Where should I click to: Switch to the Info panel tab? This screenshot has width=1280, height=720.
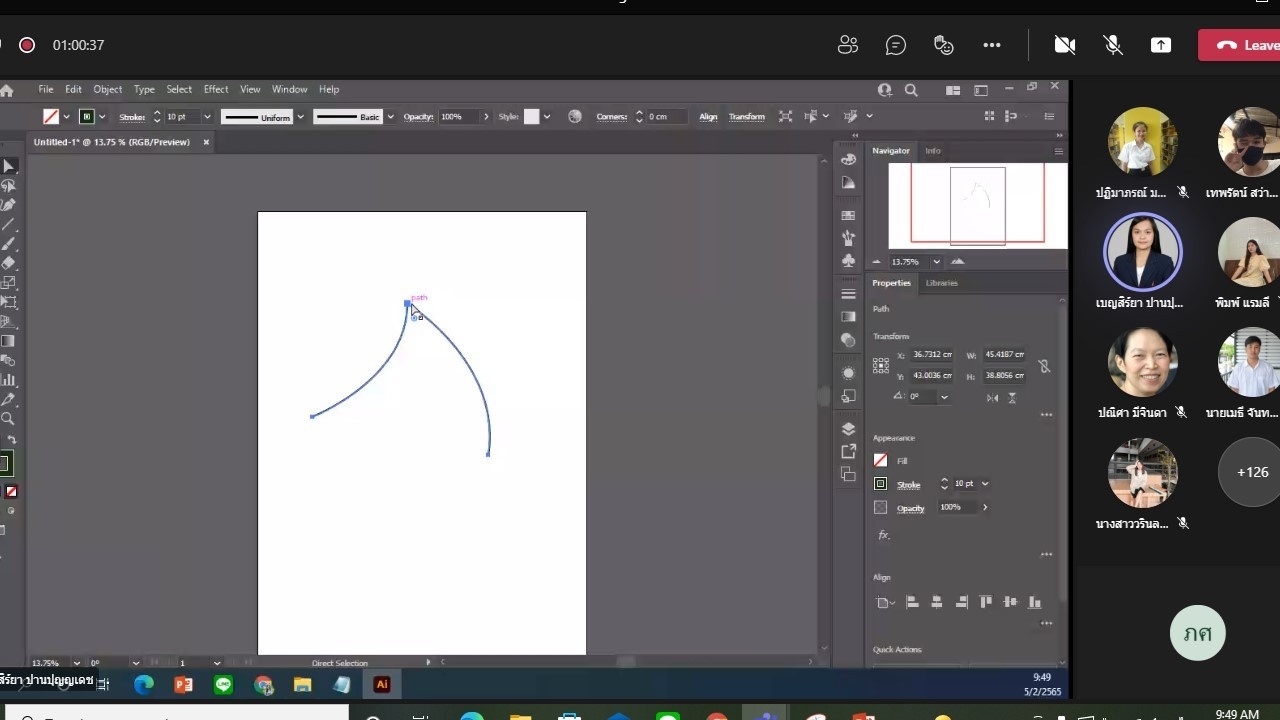pyautogui.click(x=933, y=151)
